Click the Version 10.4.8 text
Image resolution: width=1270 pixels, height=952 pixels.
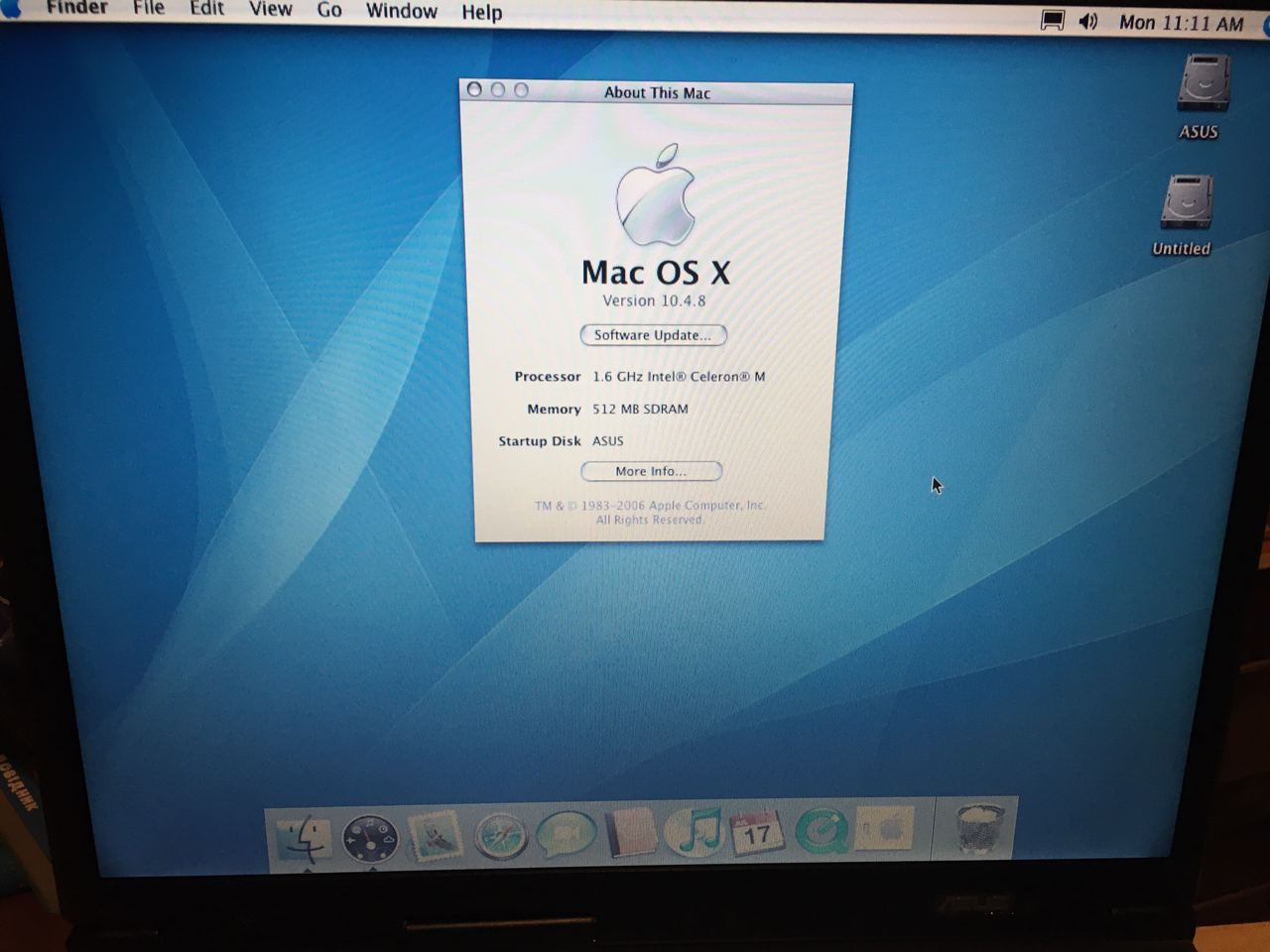[x=654, y=300]
